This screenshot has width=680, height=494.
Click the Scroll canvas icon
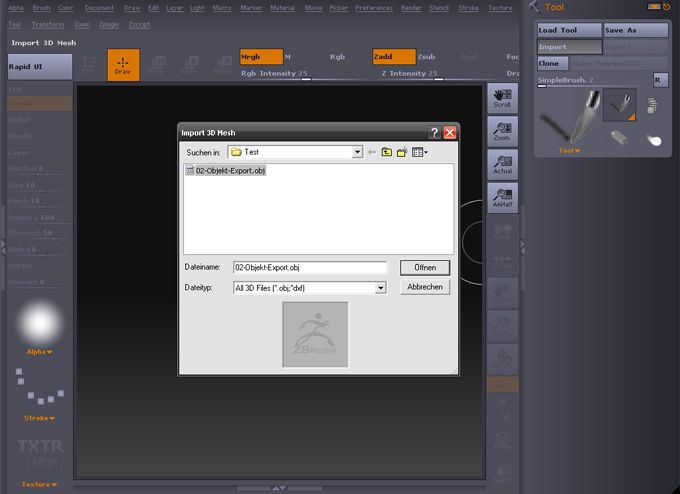point(502,98)
